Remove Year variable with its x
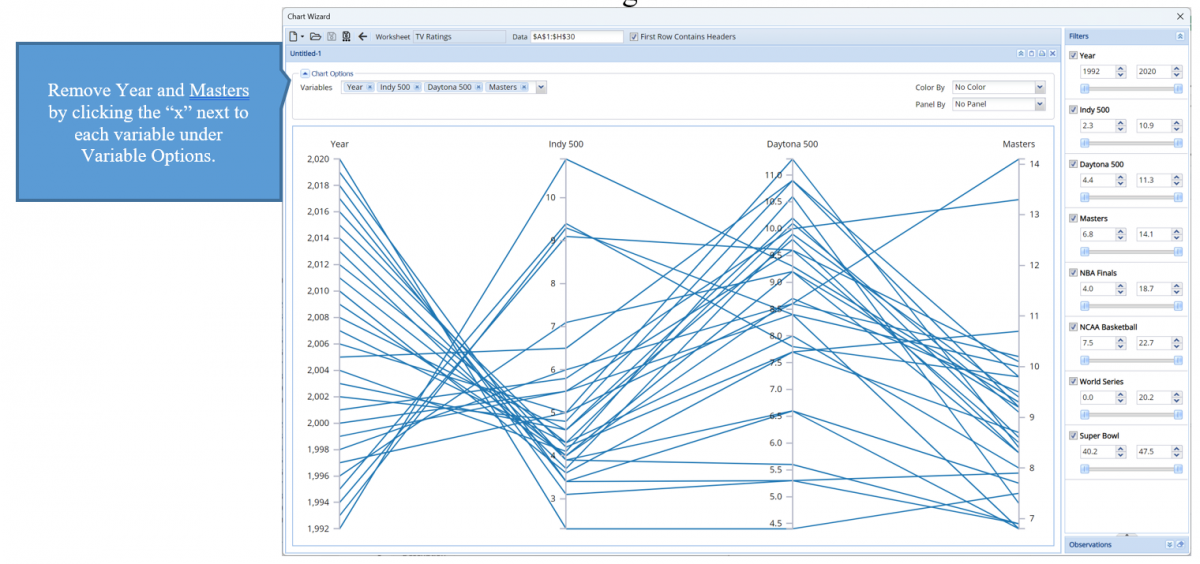 click(x=370, y=88)
